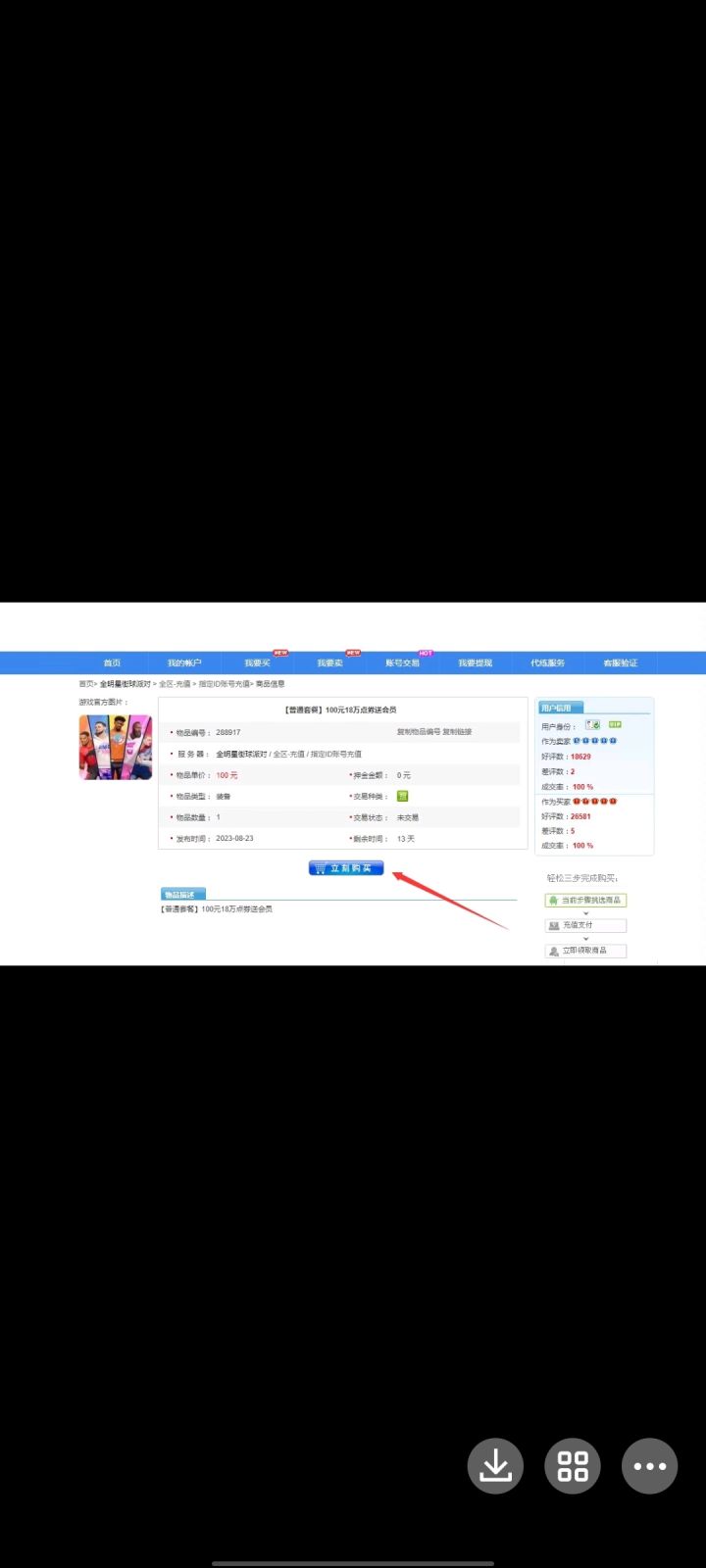Select the 用户信用 panel header
706x1568 pixels.
click(x=561, y=708)
